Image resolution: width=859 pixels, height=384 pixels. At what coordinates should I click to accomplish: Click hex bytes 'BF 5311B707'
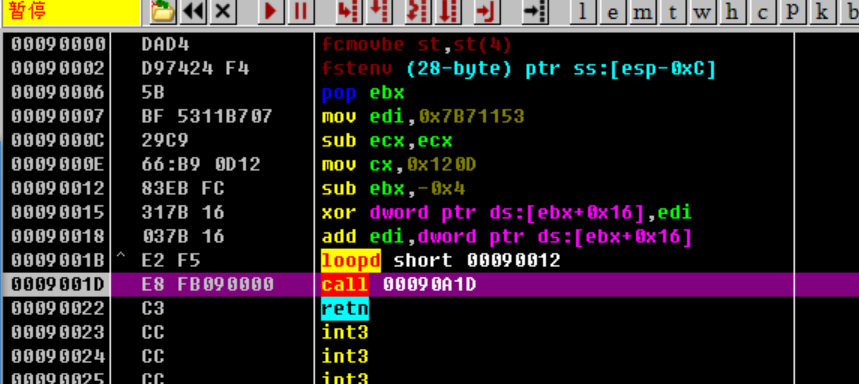(207, 117)
